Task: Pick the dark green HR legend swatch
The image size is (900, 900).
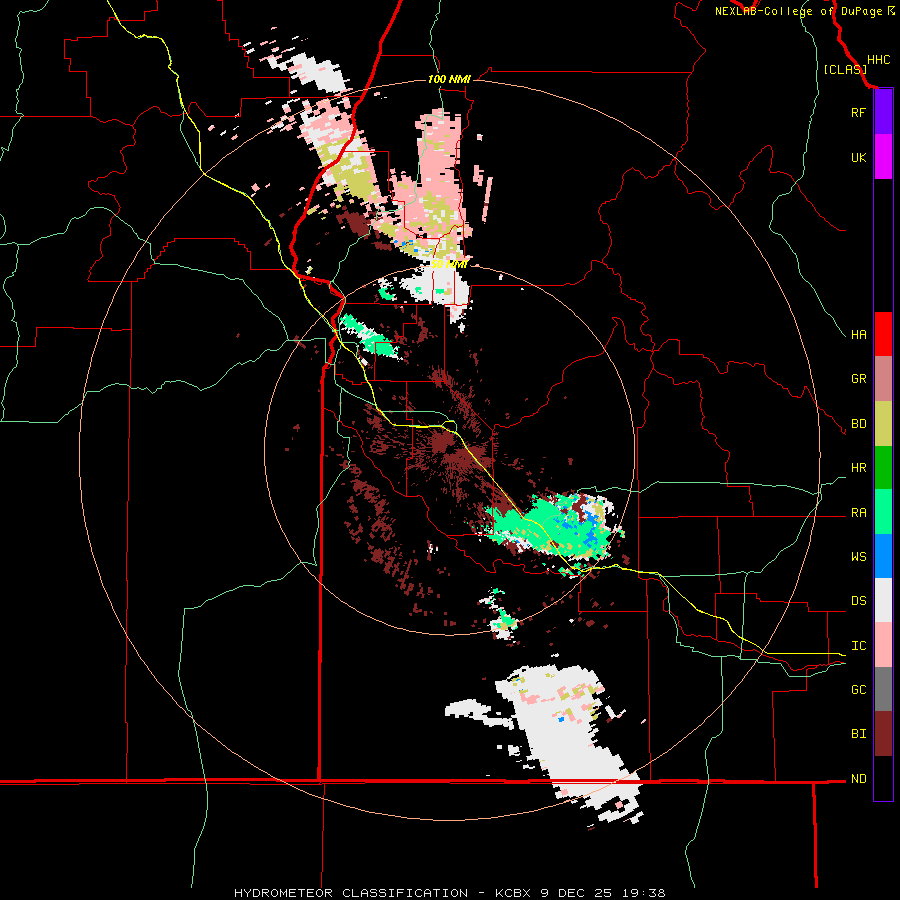Action: coord(883,468)
